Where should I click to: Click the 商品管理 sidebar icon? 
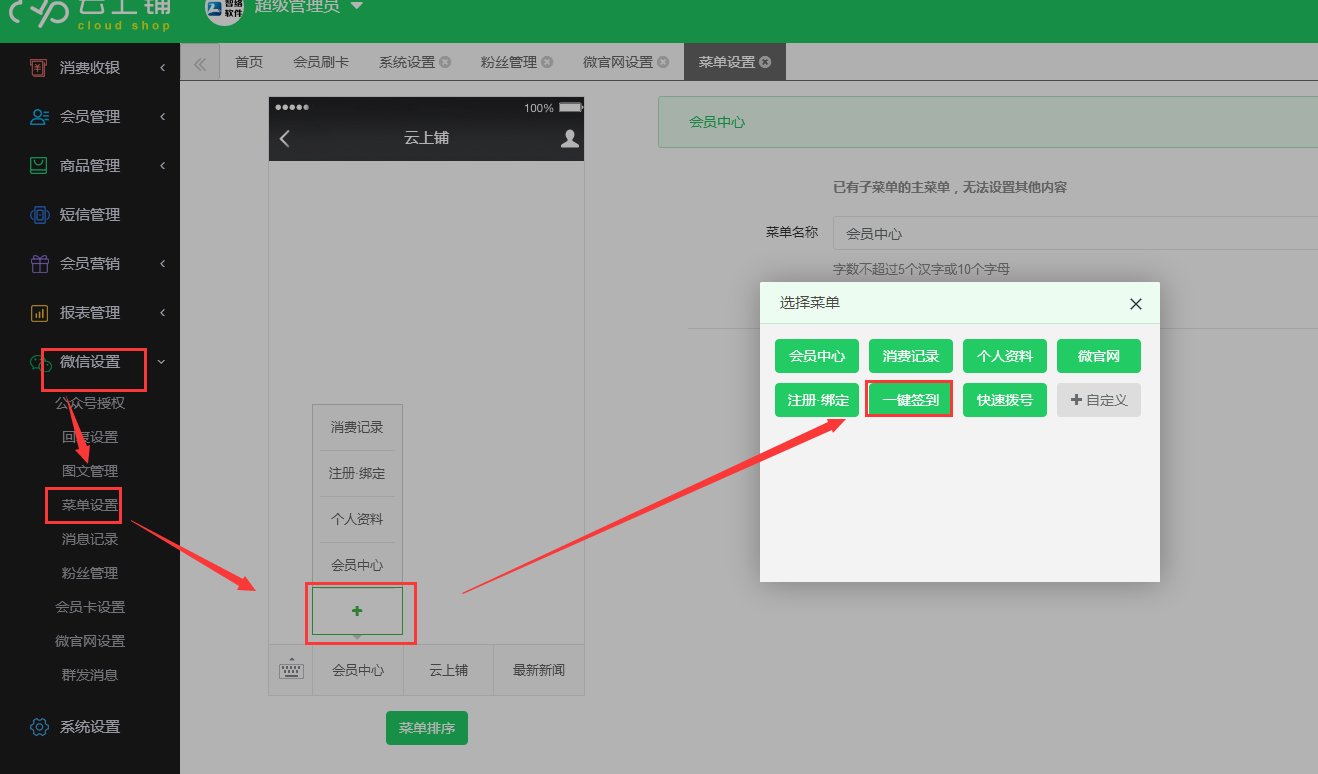[39, 165]
